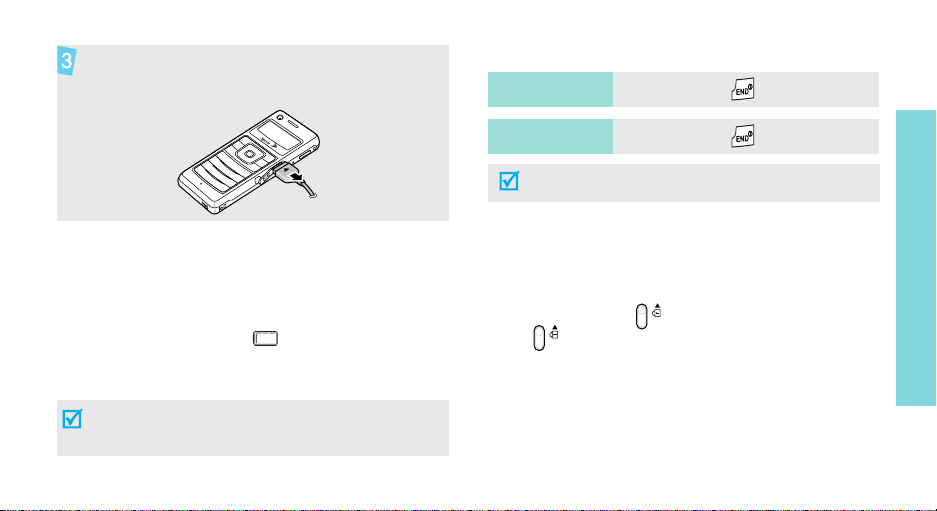Click the END key icon in lower row
This screenshot has width=937, height=511.
point(743,136)
